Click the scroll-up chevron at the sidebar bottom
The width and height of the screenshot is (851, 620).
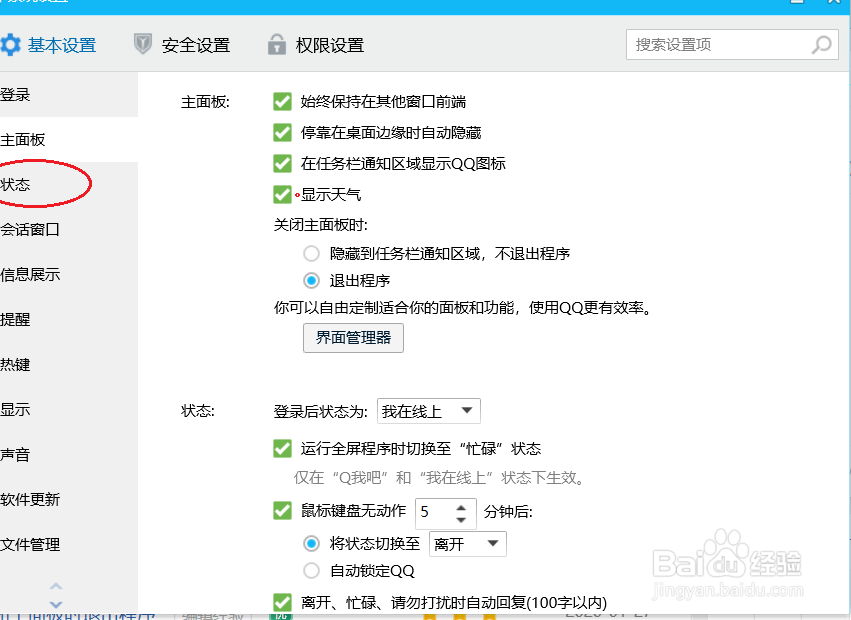pos(55,588)
